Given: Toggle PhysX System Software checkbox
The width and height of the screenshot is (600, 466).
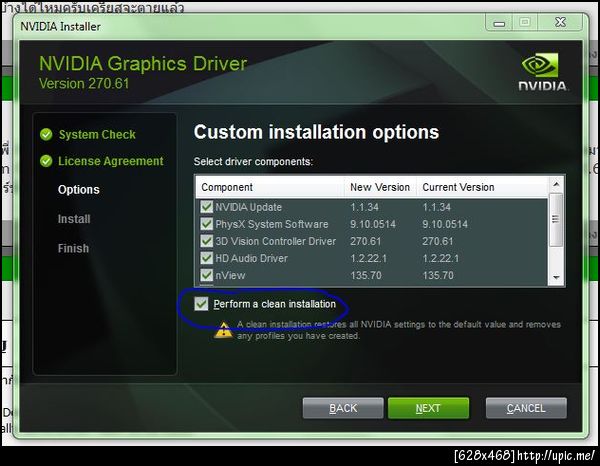Looking at the screenshot, I should pyautogui.click(x=207, y=224).
